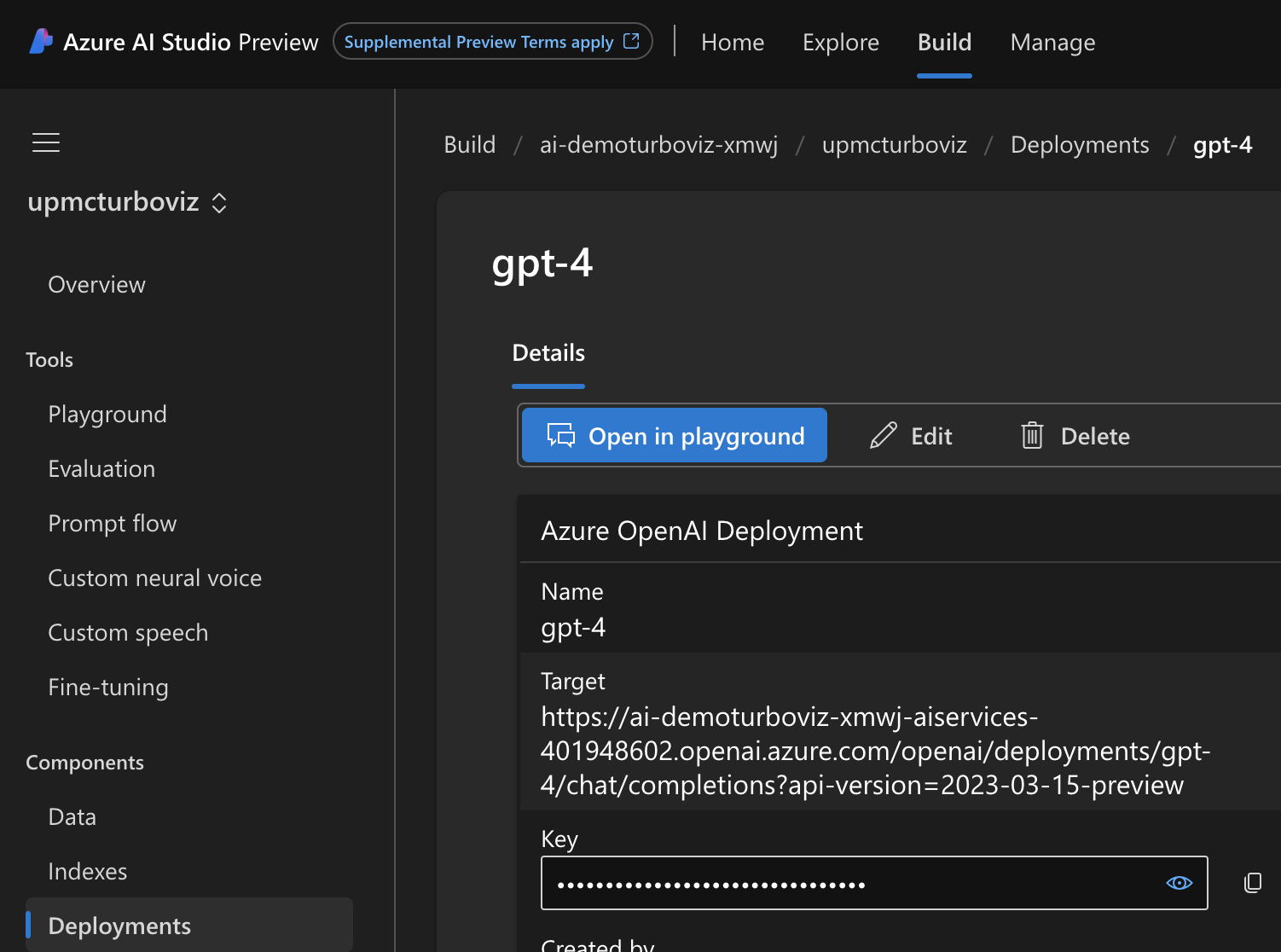Copy the deployment key with copy icon
1281x952 pixels.
coord(1252,883)
